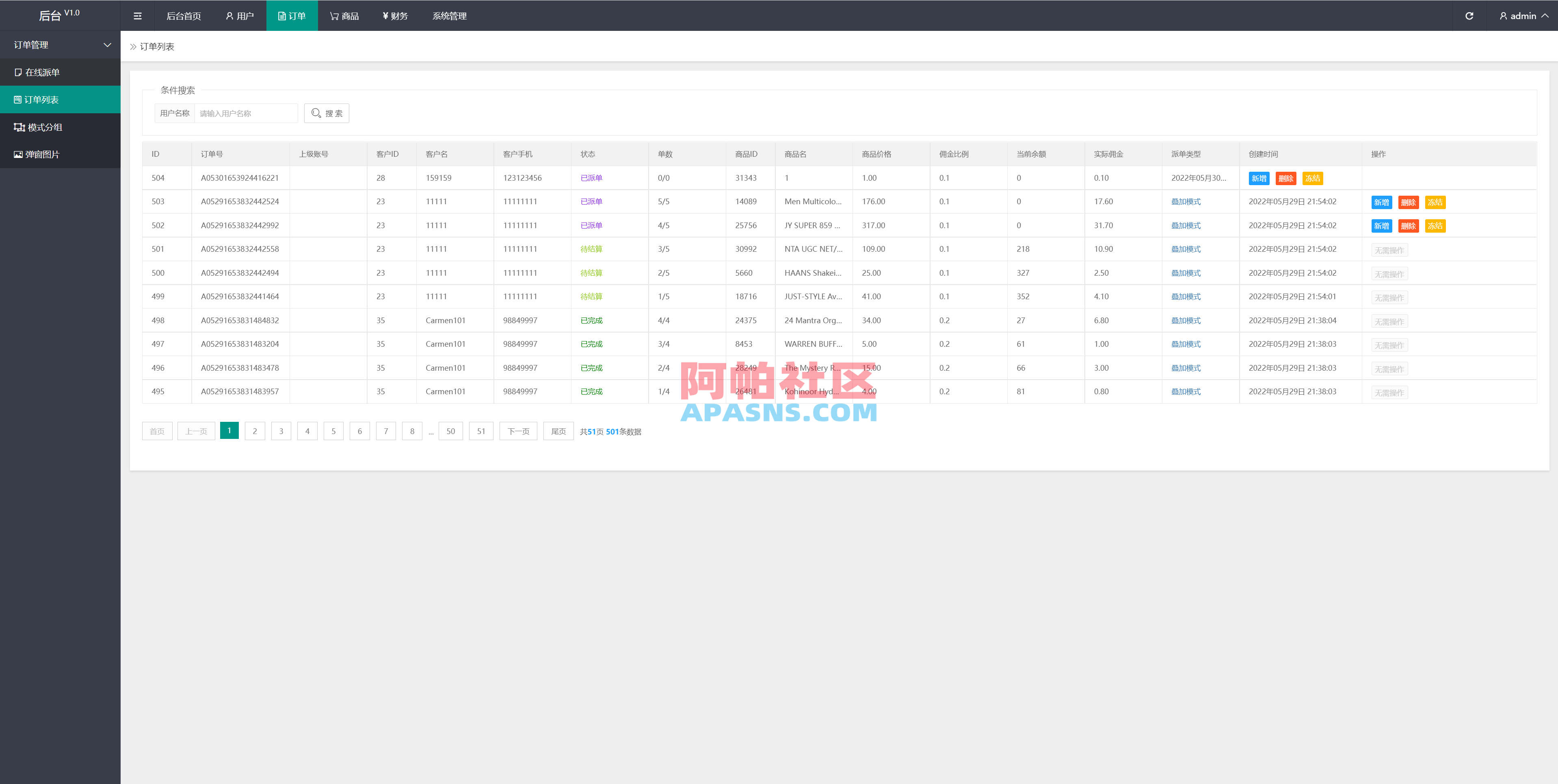The height and width of the screenshot is (784, 1558).
Task: Go to 后台首页 tab
Action: [183, 16]
